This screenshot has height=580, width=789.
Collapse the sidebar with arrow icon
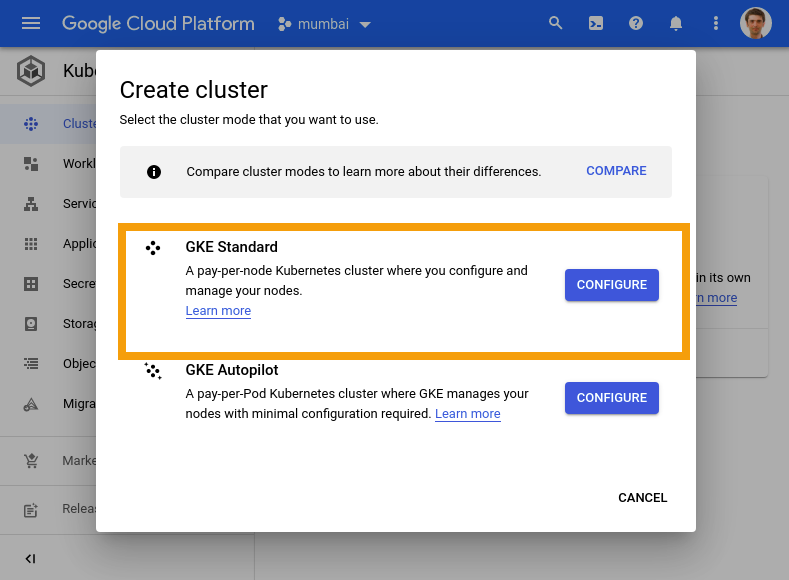pyautogui.click(x=30, y=558)
